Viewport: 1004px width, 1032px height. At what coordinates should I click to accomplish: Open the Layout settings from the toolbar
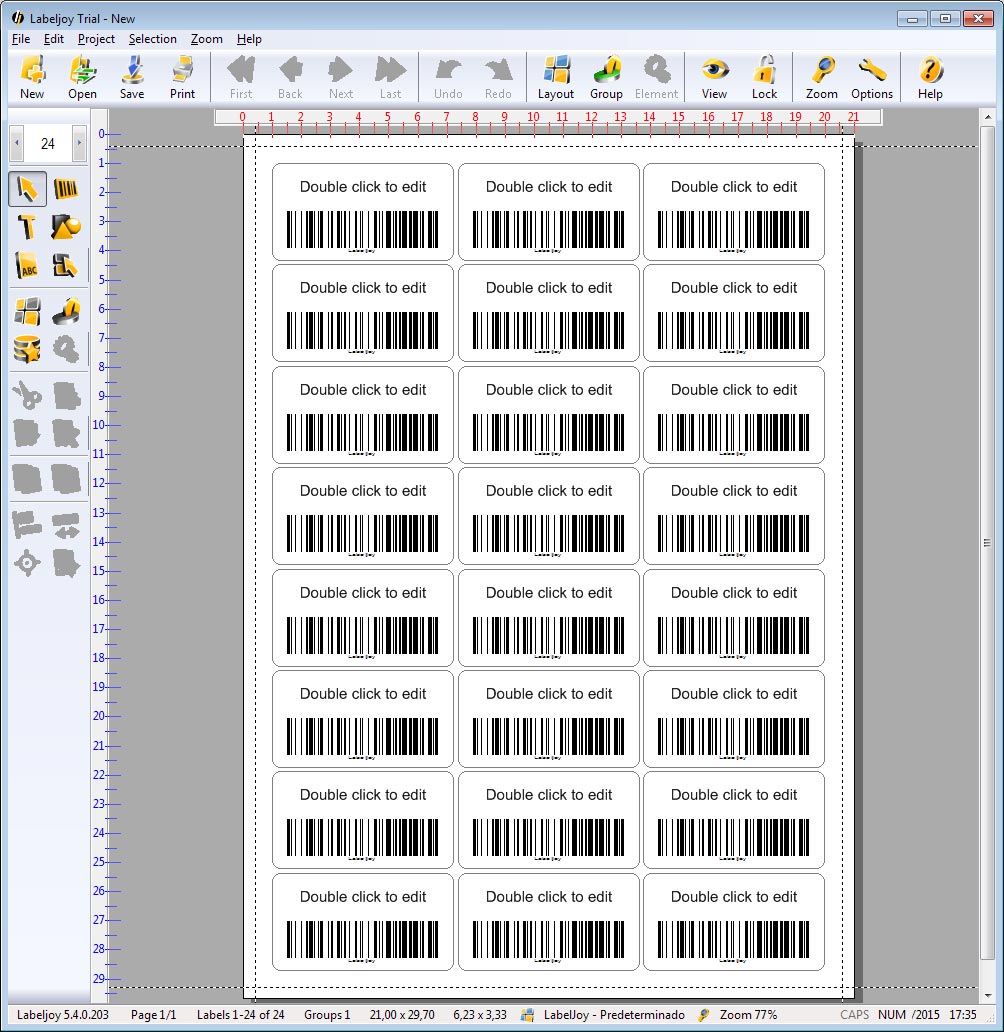[556, 77]
